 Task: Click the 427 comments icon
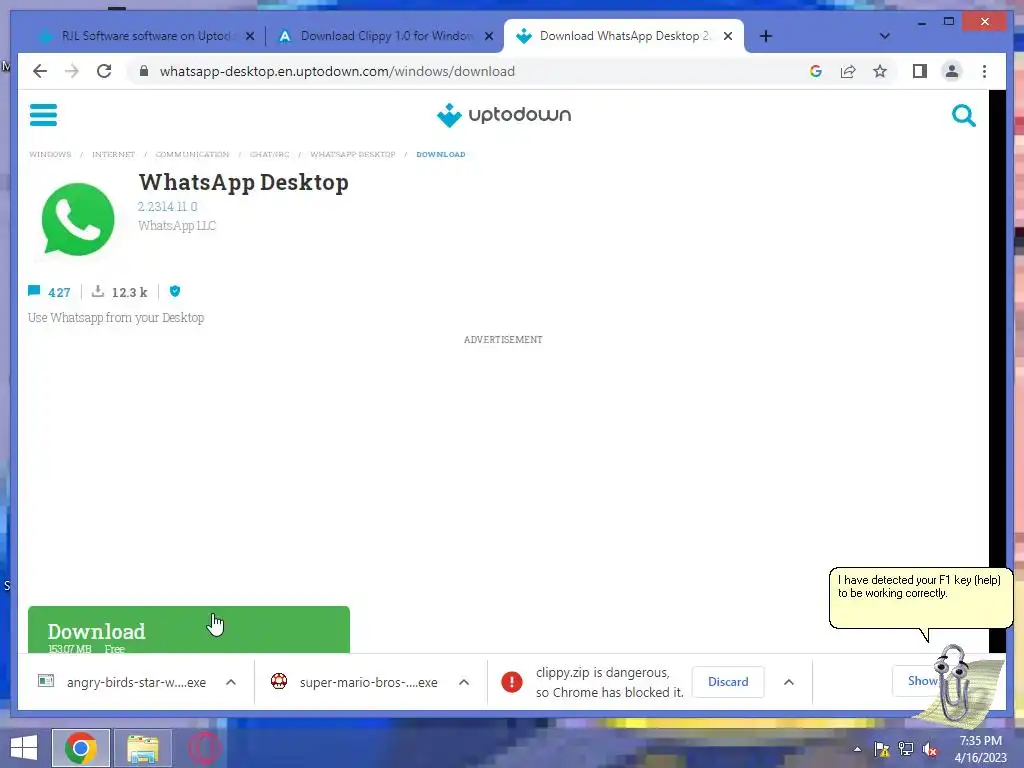(x=34, y=291)
